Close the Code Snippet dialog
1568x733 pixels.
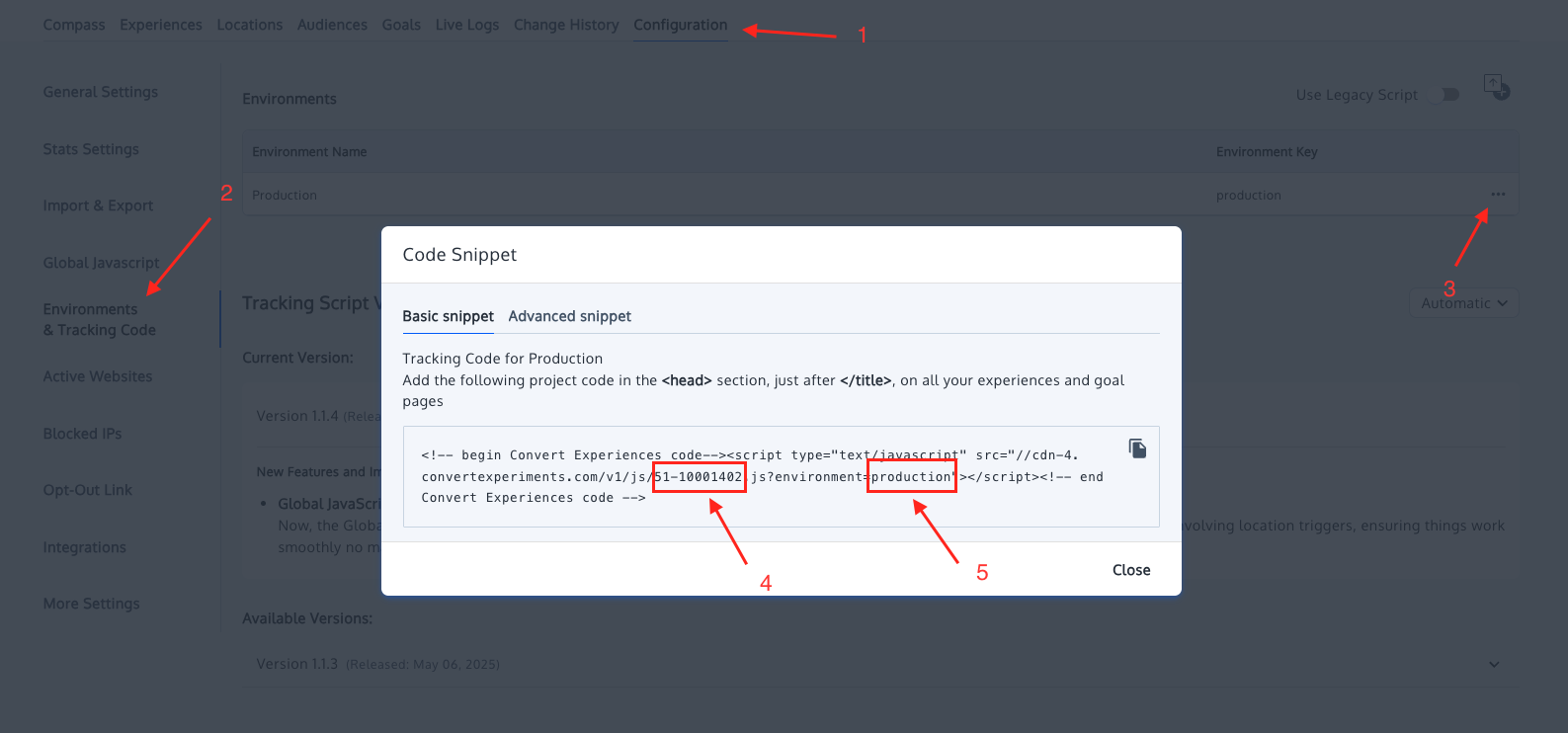1131,570
